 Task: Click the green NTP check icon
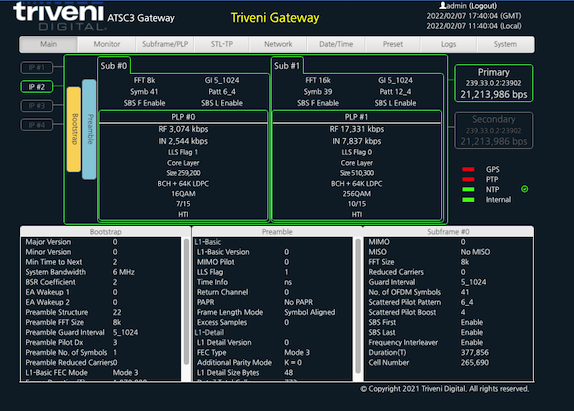(524, 189)
